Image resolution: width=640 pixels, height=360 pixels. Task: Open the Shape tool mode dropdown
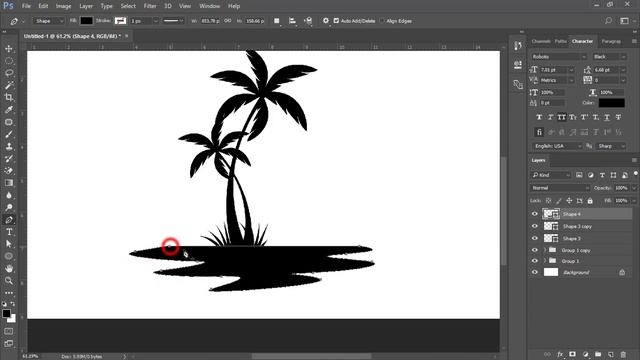[48, 21]
